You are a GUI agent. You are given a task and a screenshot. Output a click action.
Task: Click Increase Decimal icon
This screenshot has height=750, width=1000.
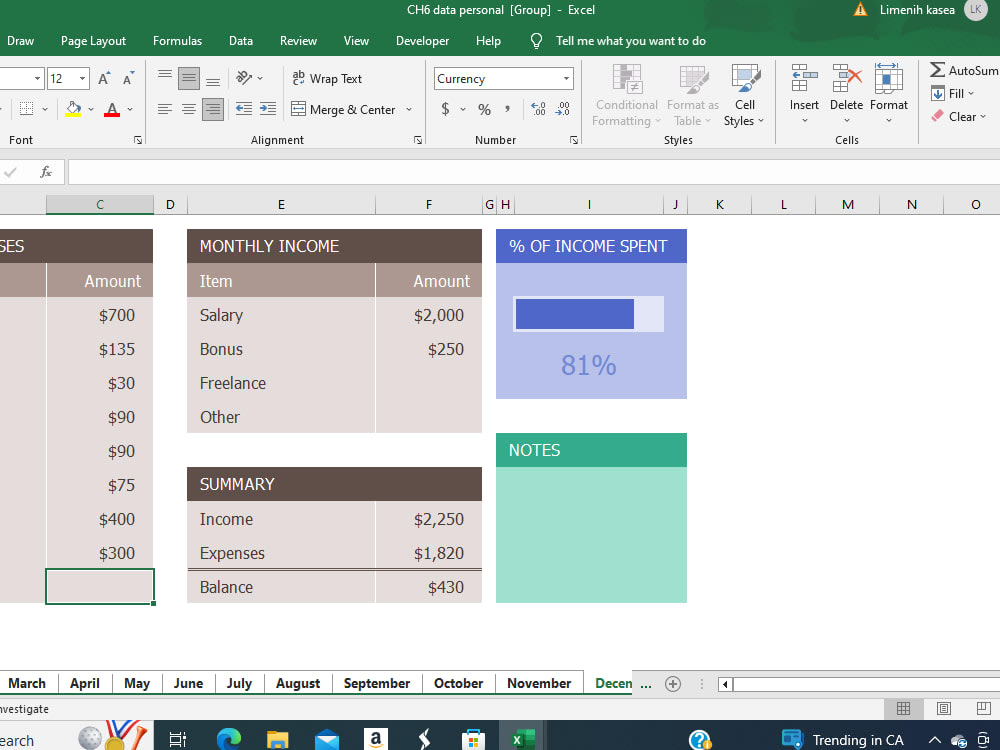[538, 109]
